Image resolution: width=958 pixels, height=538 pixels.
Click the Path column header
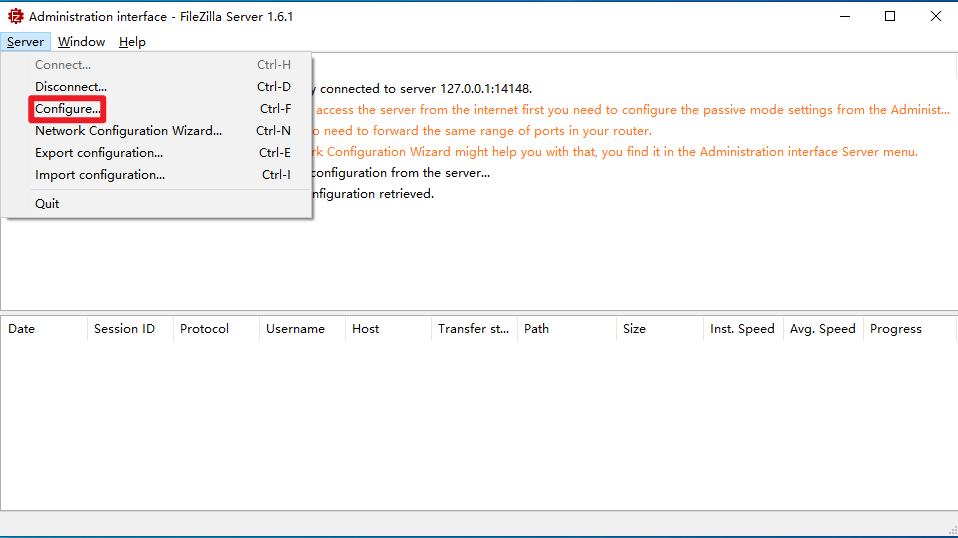(x=536, y=329)
